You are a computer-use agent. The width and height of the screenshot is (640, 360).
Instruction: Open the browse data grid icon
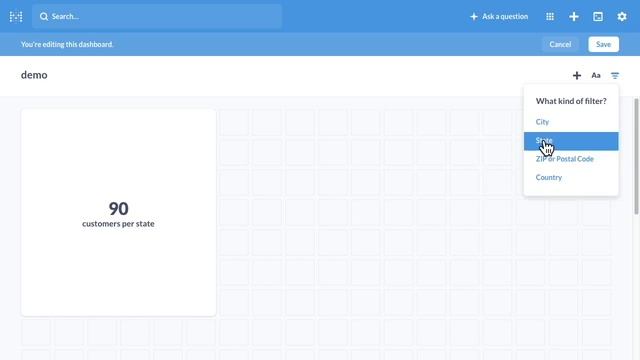coord(550,17)
